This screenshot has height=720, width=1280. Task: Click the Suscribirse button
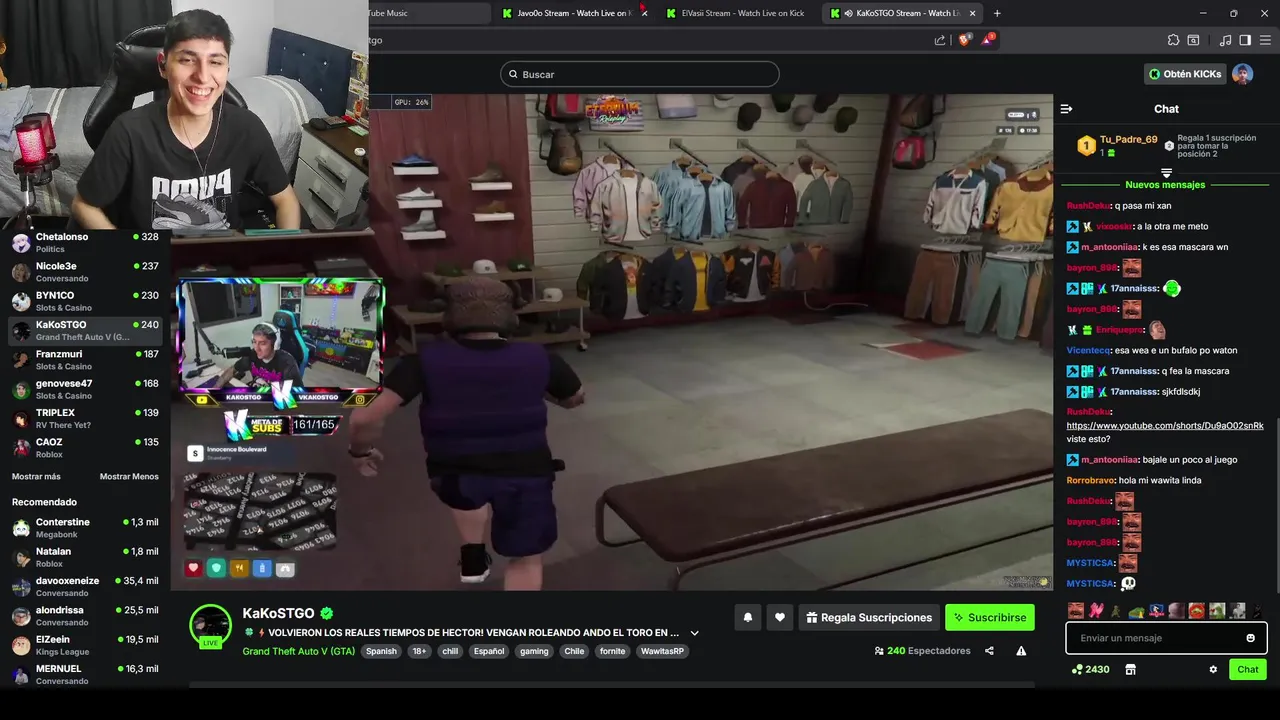coord(989,618)
